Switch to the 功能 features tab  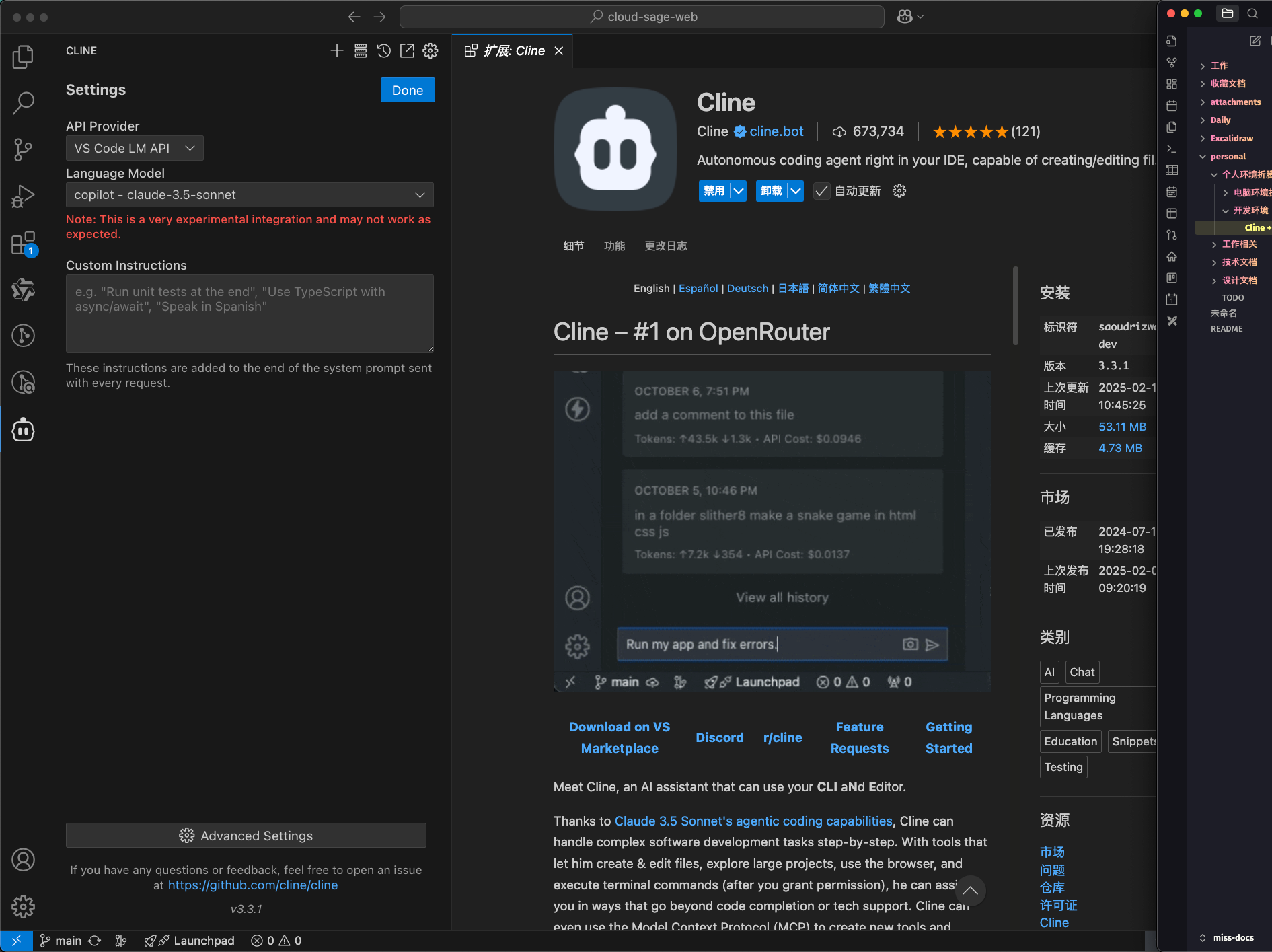pos(615,246)
